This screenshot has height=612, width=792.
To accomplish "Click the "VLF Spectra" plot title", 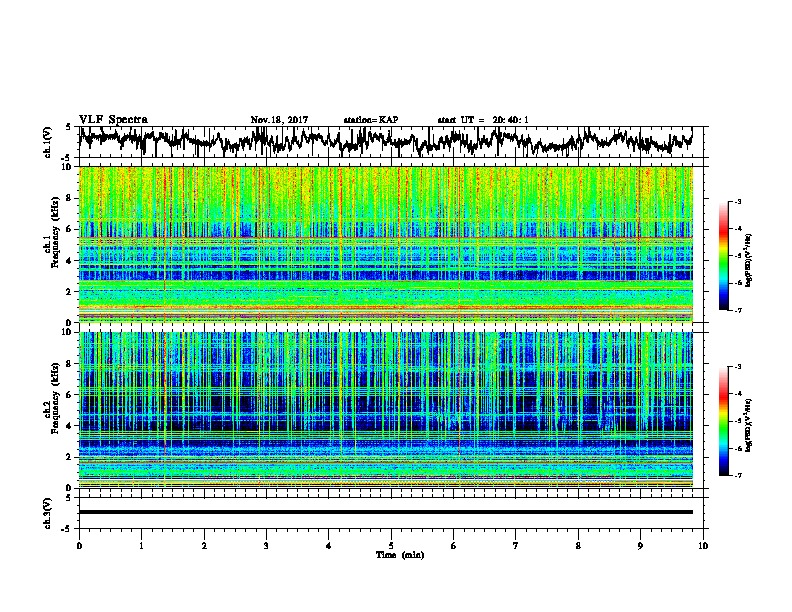I will [x=113, y=120].
